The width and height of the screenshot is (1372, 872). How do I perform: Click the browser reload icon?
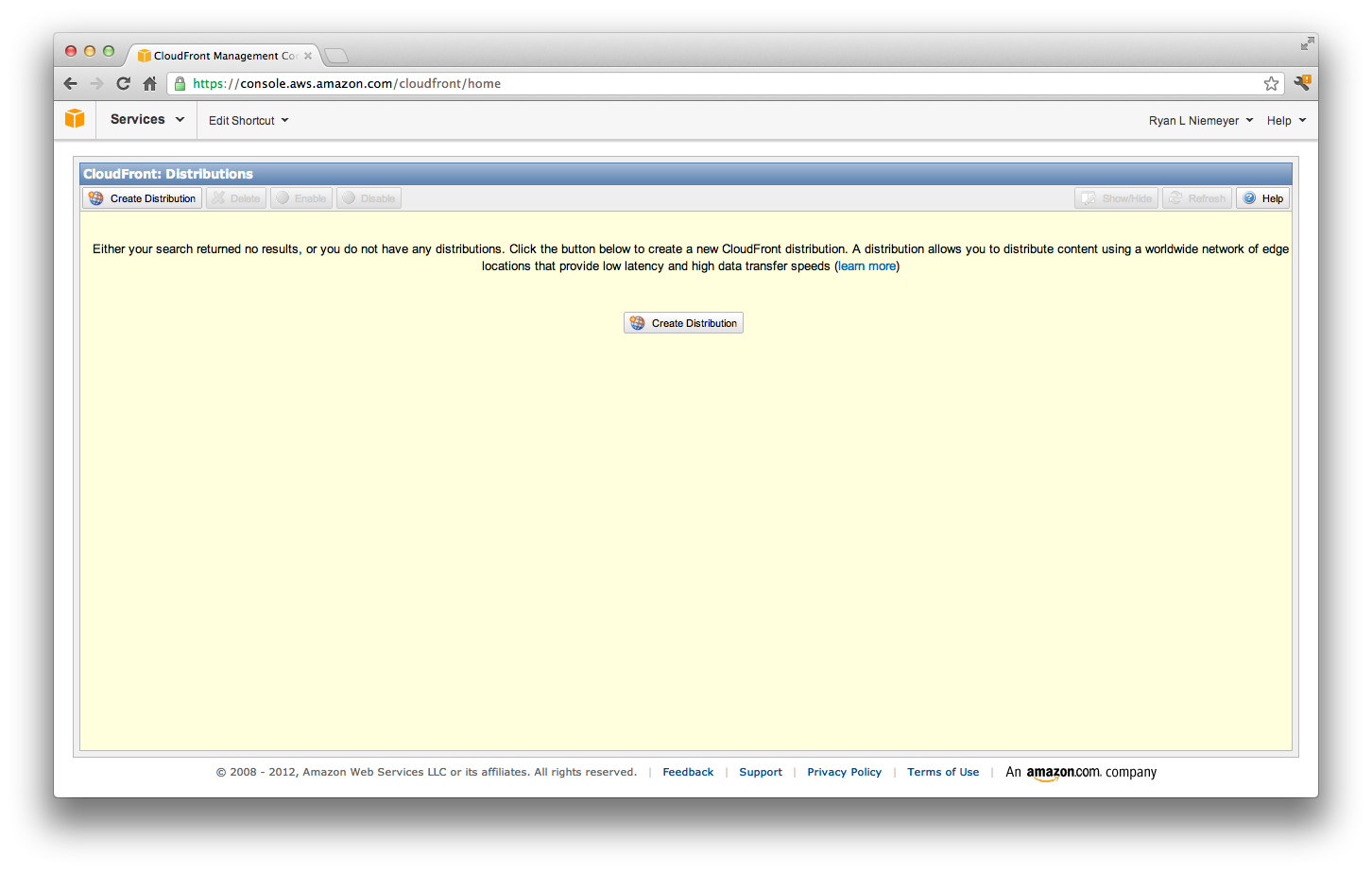123,83
